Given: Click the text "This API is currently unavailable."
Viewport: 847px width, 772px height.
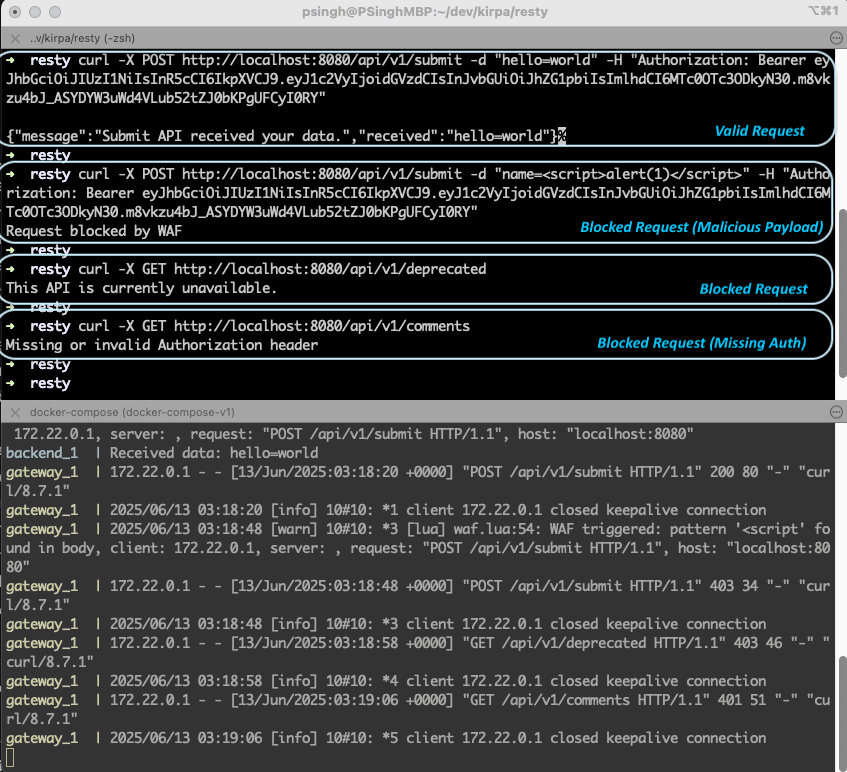Looking at the screenshot, I should pyautogui.click(x=141, y=288).
